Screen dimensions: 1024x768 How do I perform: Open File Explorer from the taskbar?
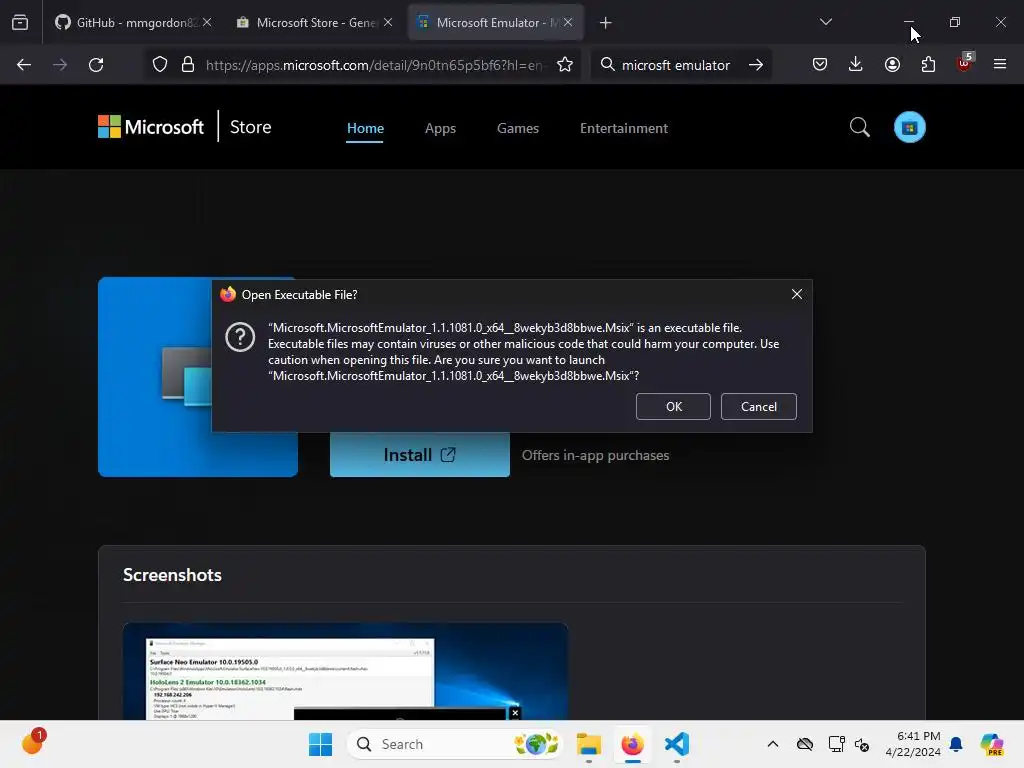588,744
